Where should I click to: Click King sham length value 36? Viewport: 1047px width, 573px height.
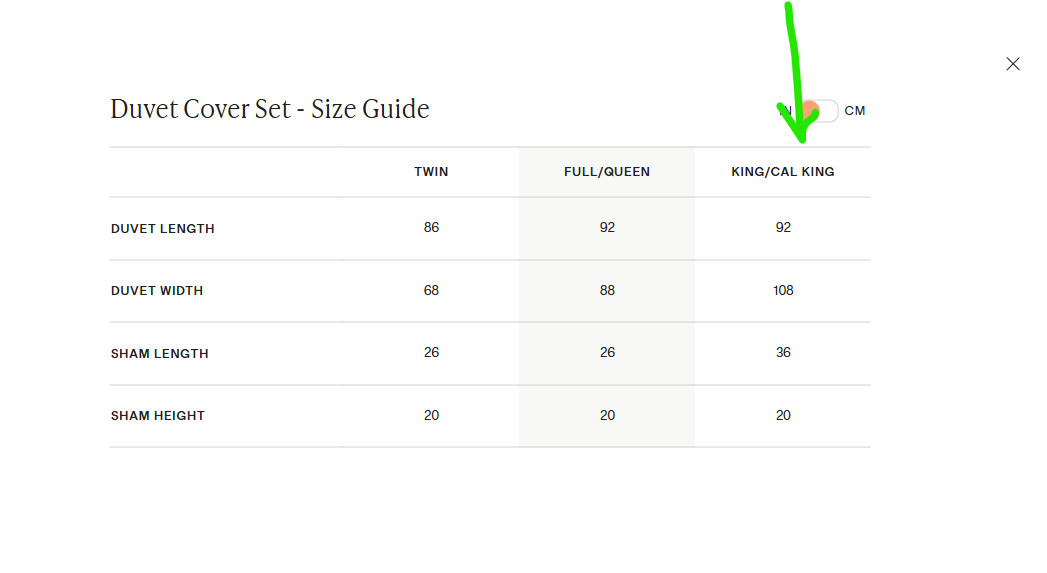click(x=783, y=353)
